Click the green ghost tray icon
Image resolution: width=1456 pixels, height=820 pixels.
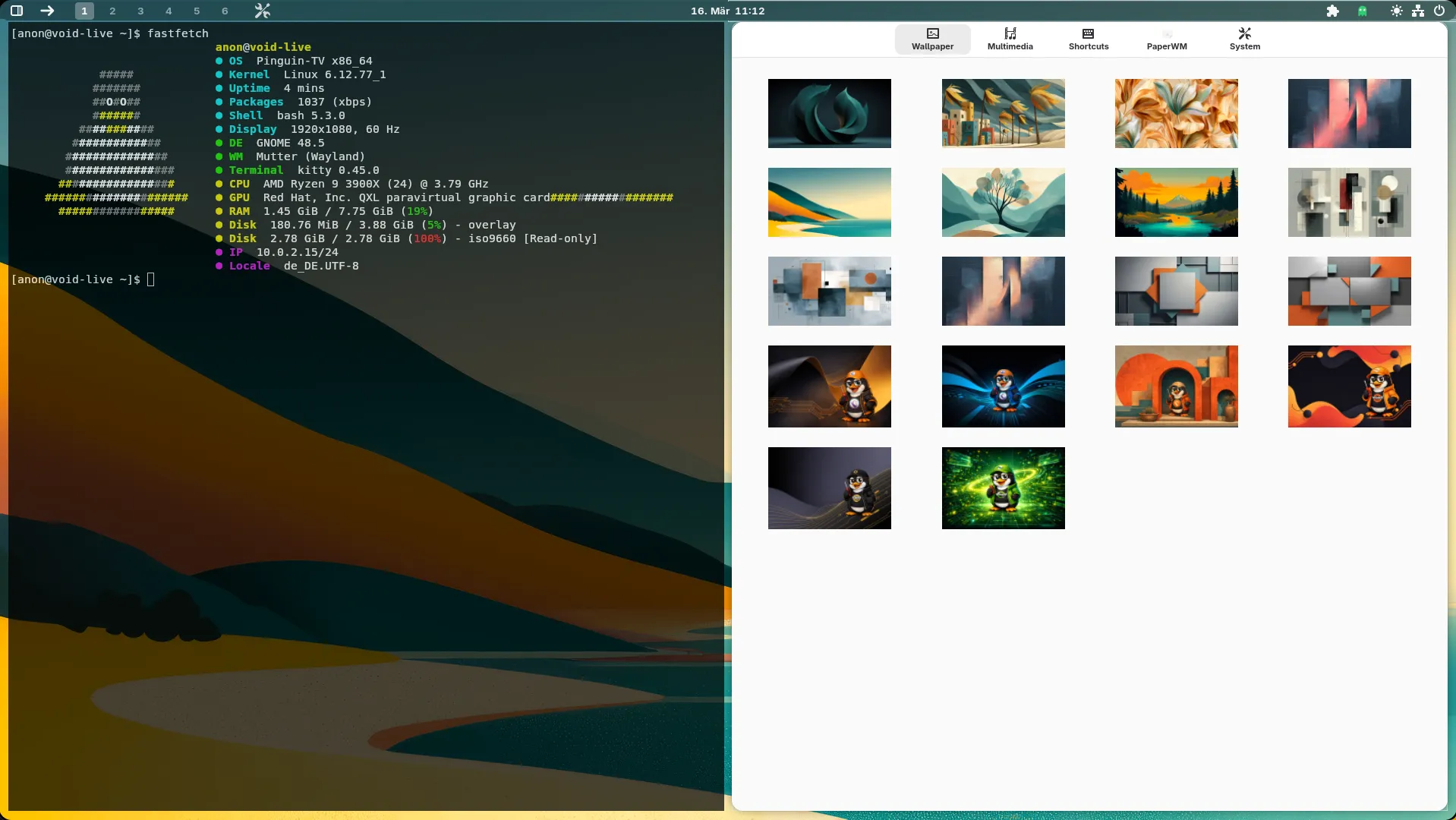[1363, 11]
